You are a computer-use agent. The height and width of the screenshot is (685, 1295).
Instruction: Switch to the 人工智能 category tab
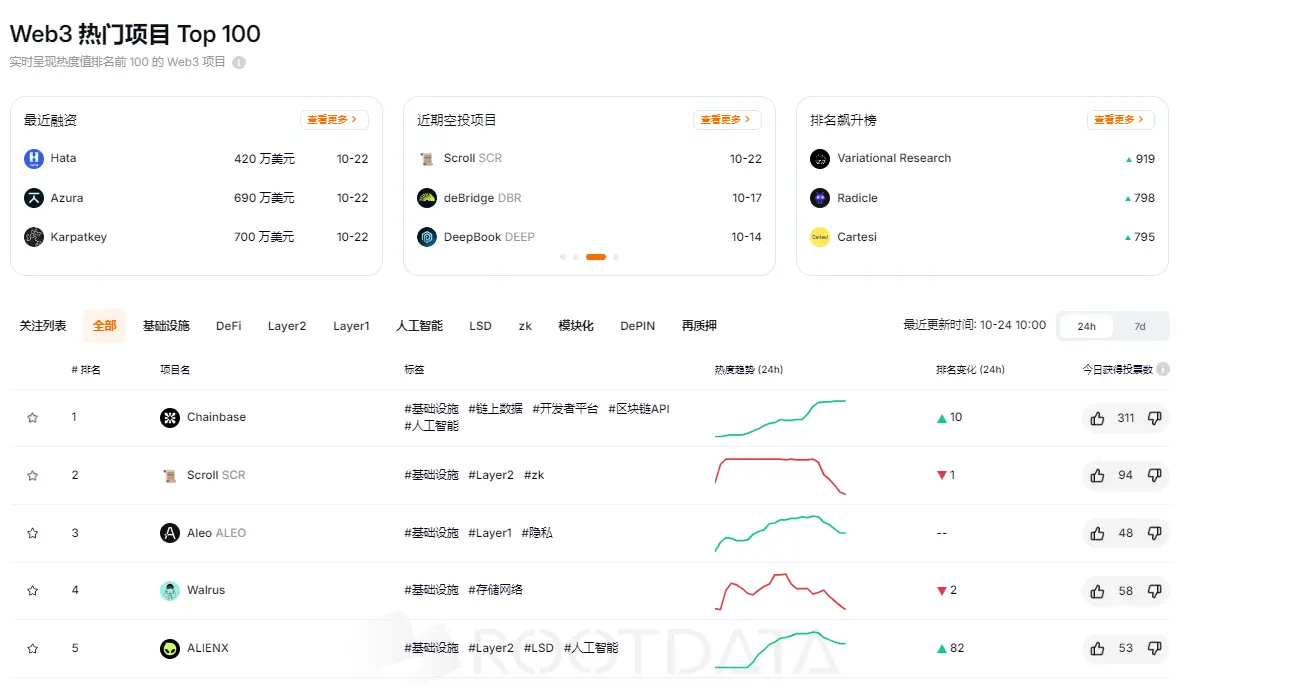(x=417, y=325)
